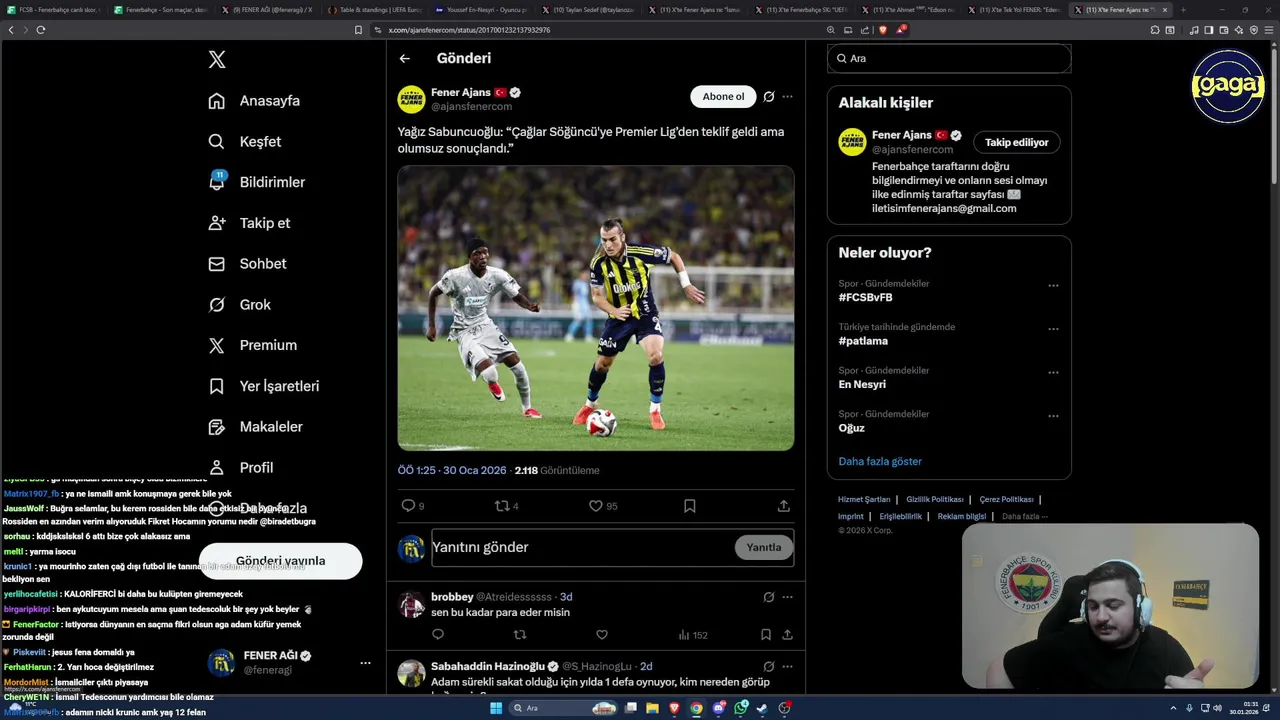Open Takip et in the sidebar
The height and width of the screenshot is (720, 1280).
(x=249, y=223)
